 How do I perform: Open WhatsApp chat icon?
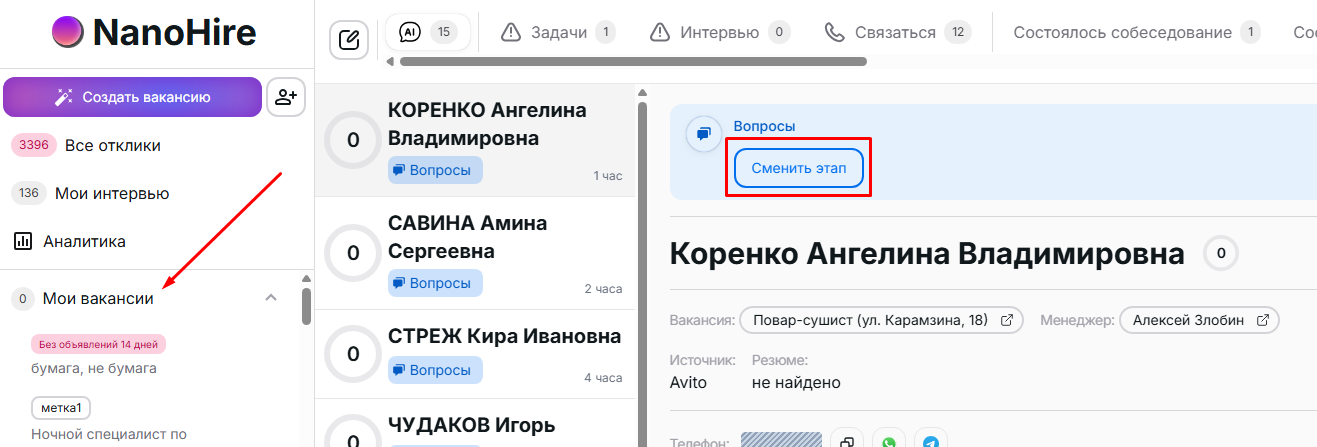889,441
